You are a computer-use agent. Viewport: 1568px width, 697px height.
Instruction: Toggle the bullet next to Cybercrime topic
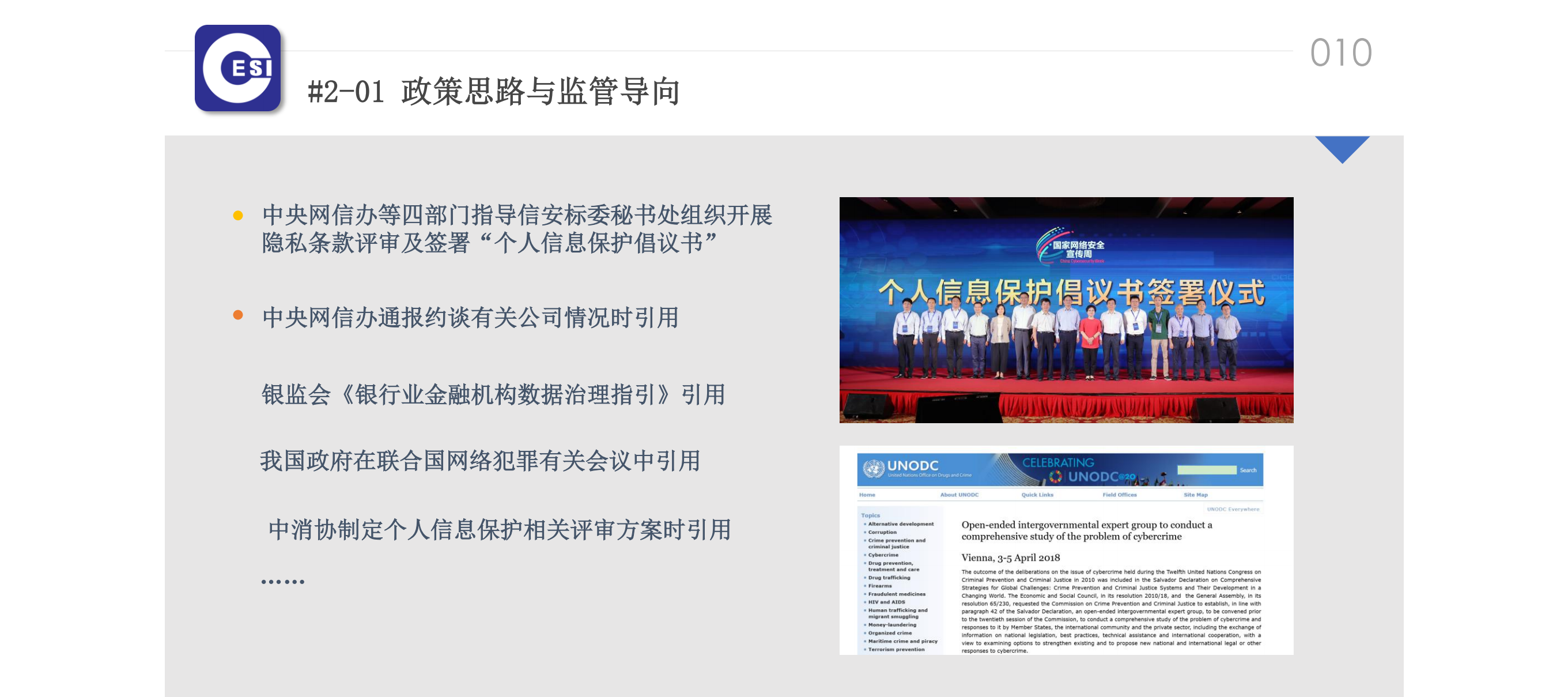pyautogui.click(x=866, y=555)
